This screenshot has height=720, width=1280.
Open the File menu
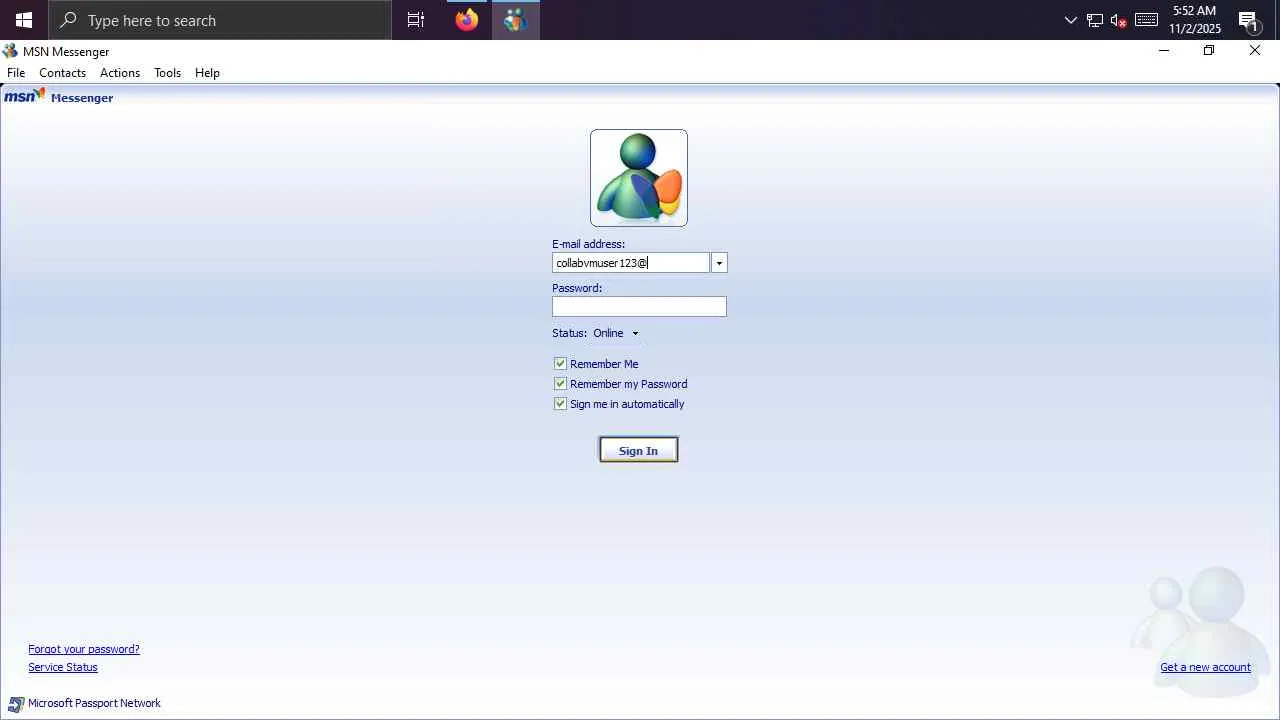(16, 73)
